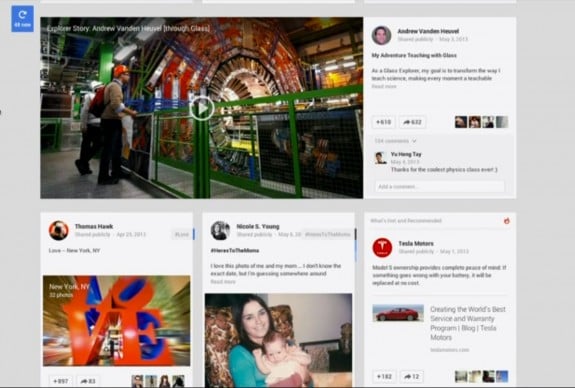Open Thomas Hawk's profile picture
This screenshot has width=575, height=388.
[x=59, y=230]
